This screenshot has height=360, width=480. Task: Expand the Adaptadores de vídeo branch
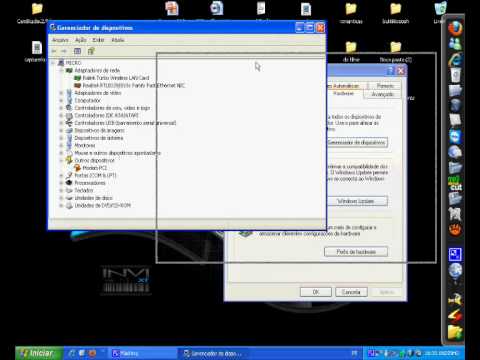point(61,93)
